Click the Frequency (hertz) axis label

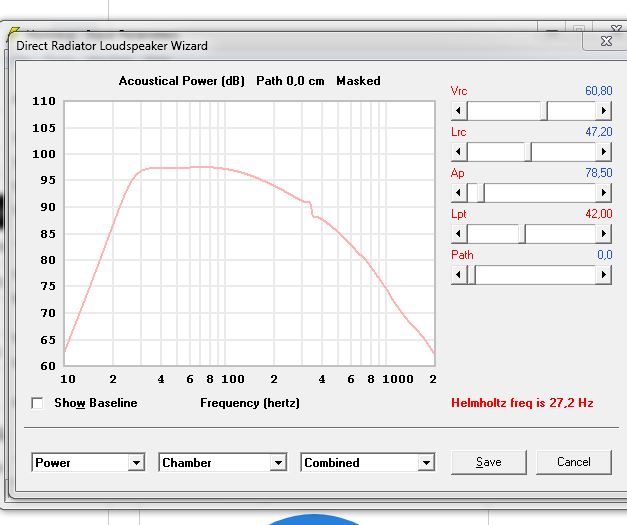tap(250, 403)
